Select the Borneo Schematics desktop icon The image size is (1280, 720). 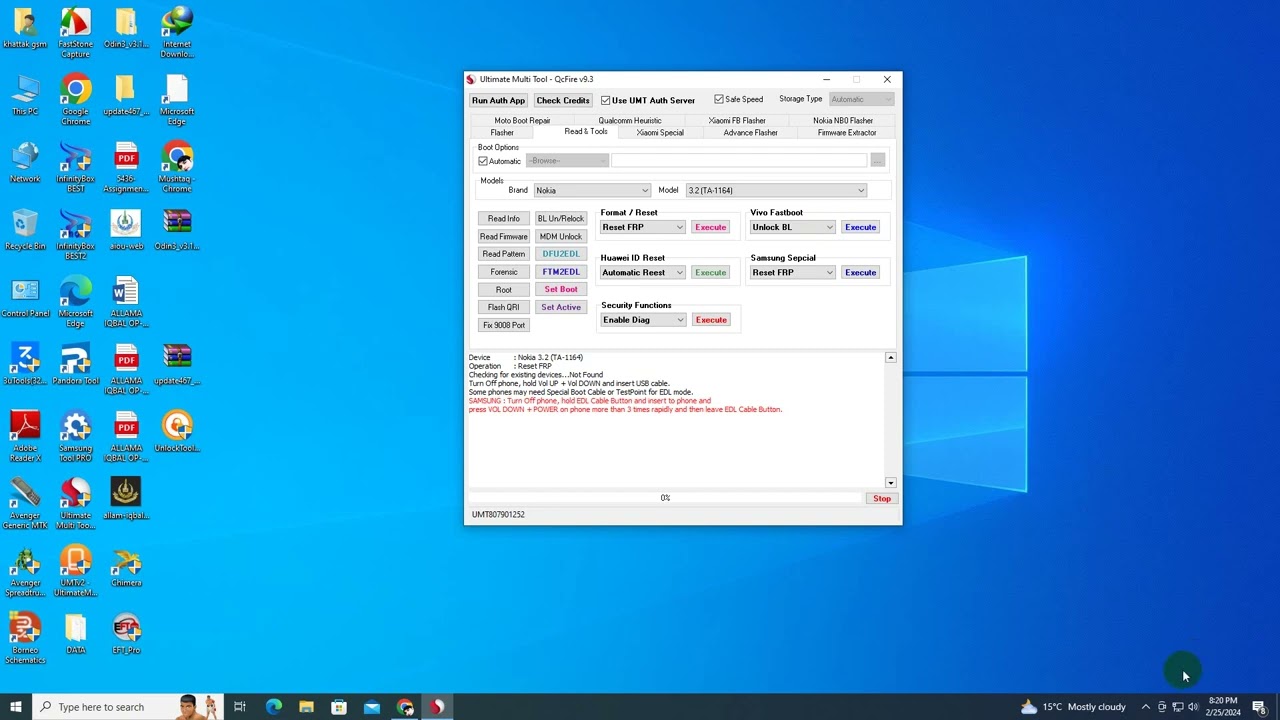point(25,638)
